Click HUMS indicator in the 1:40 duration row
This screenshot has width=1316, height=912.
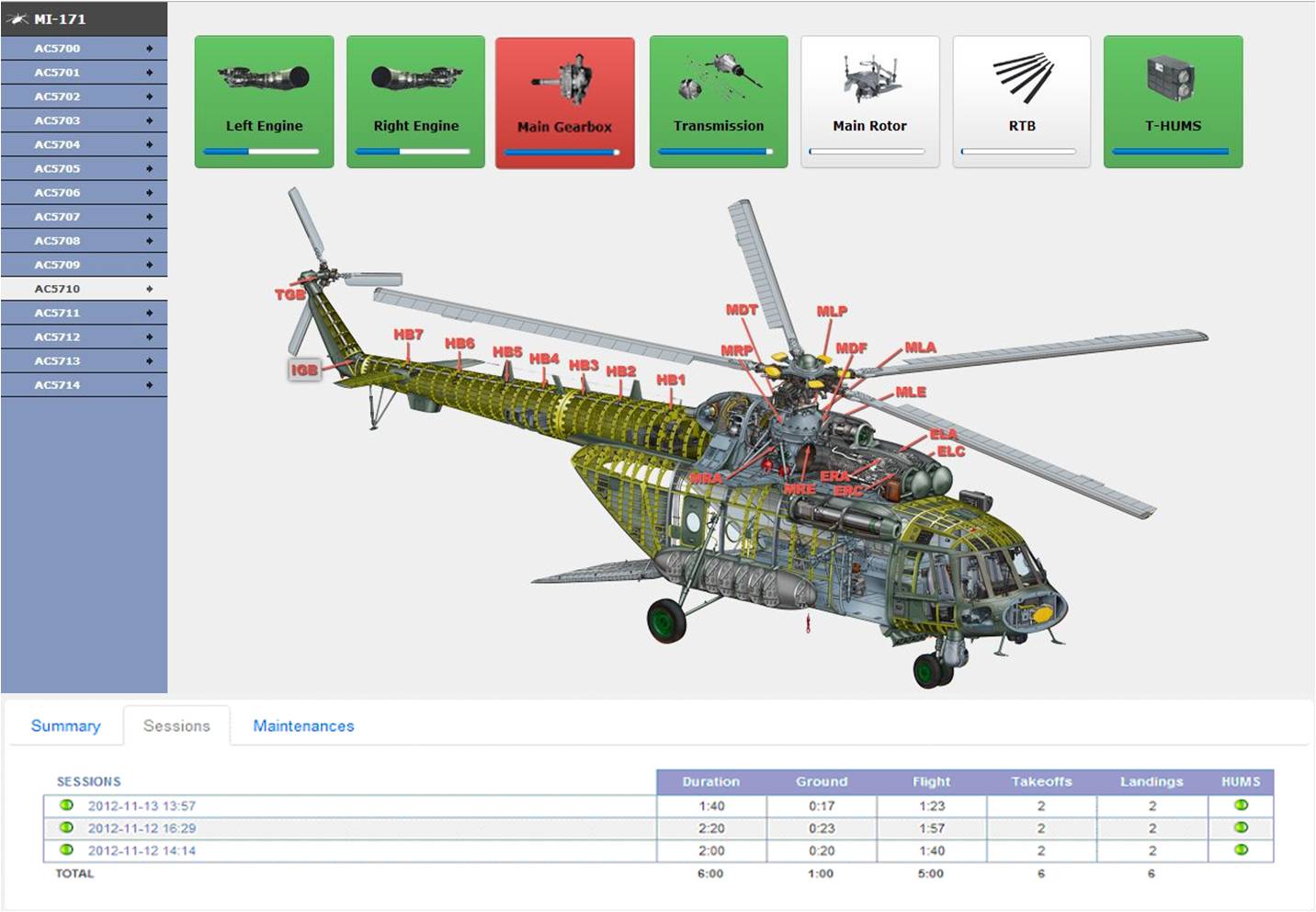click(1241, 805)
